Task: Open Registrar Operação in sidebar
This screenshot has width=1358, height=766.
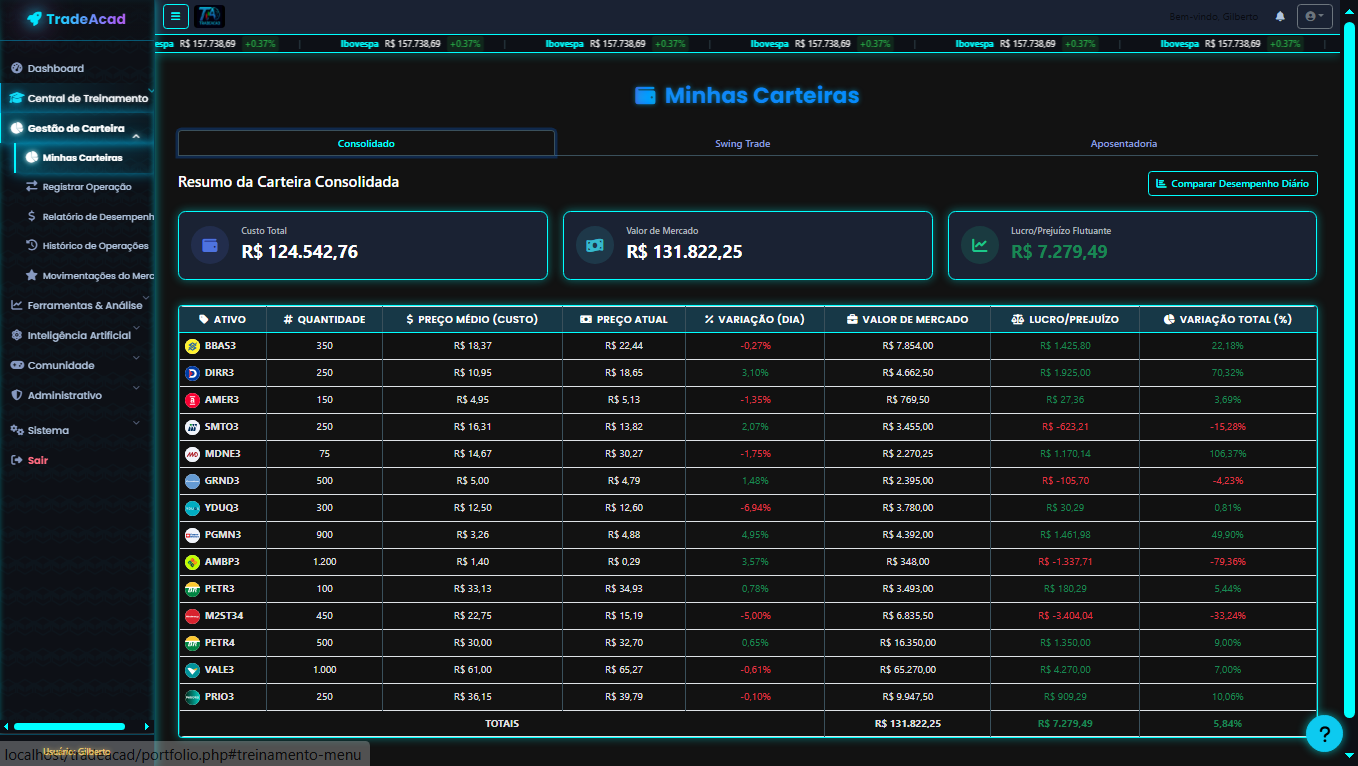Action: tap(86, 187)
